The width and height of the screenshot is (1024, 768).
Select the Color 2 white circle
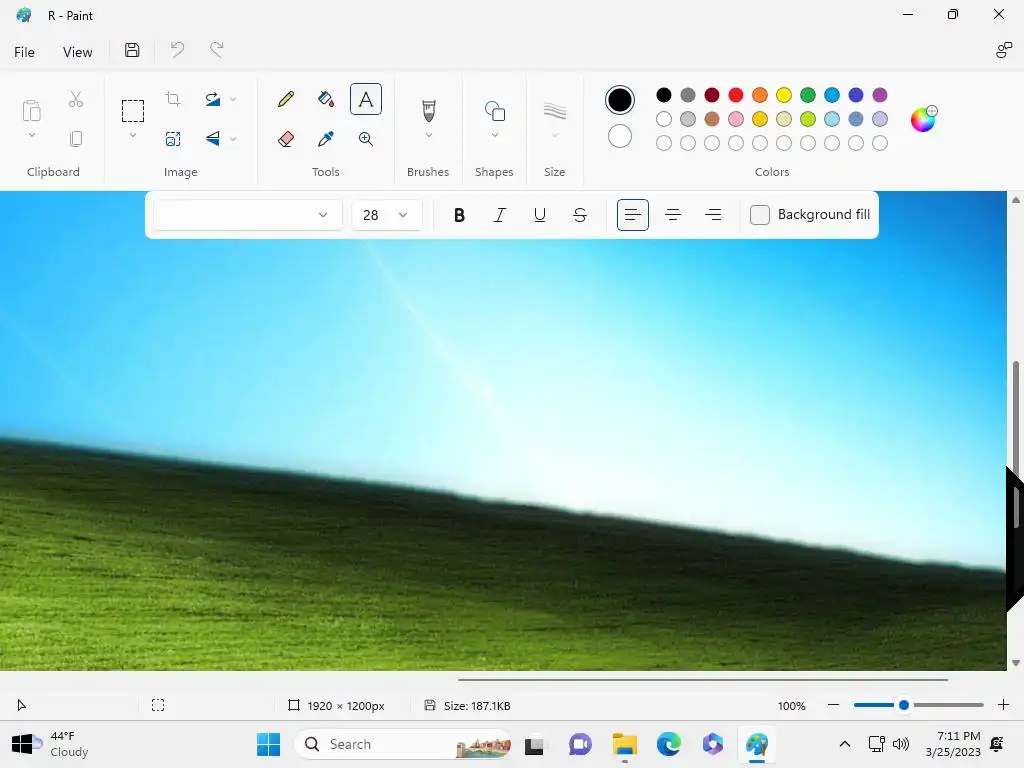[x=620, y=136]
